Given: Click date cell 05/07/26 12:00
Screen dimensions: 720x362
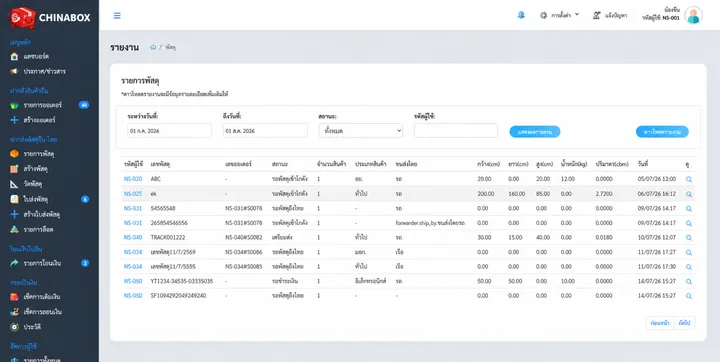Looking at the screenshot, I should (657, 179).
